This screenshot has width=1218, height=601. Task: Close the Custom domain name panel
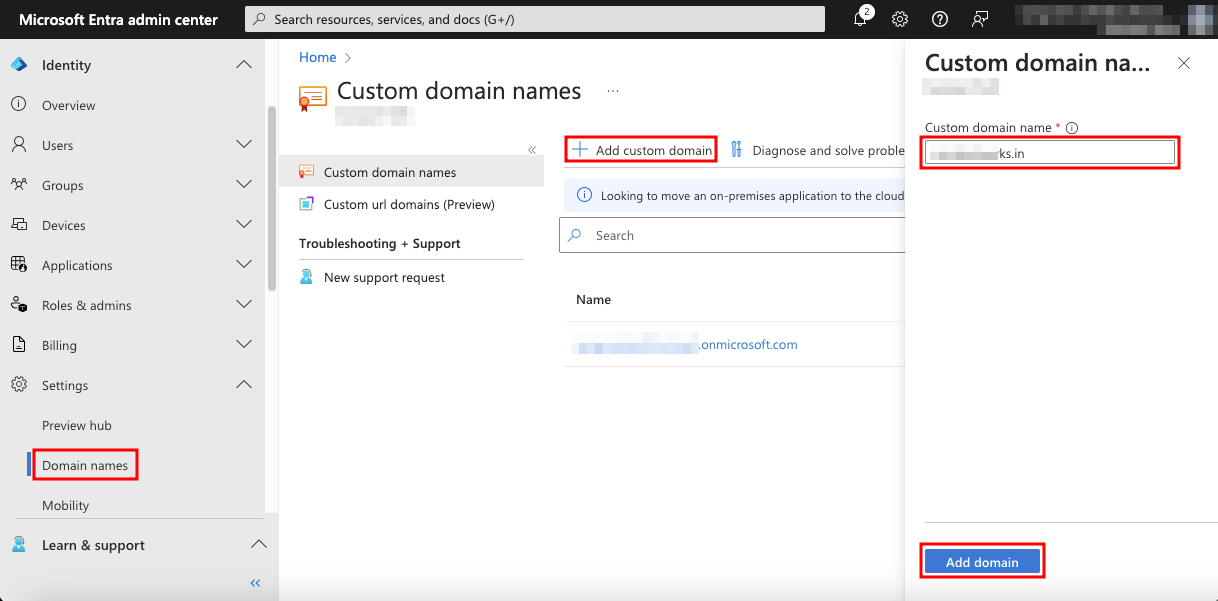1184,63
